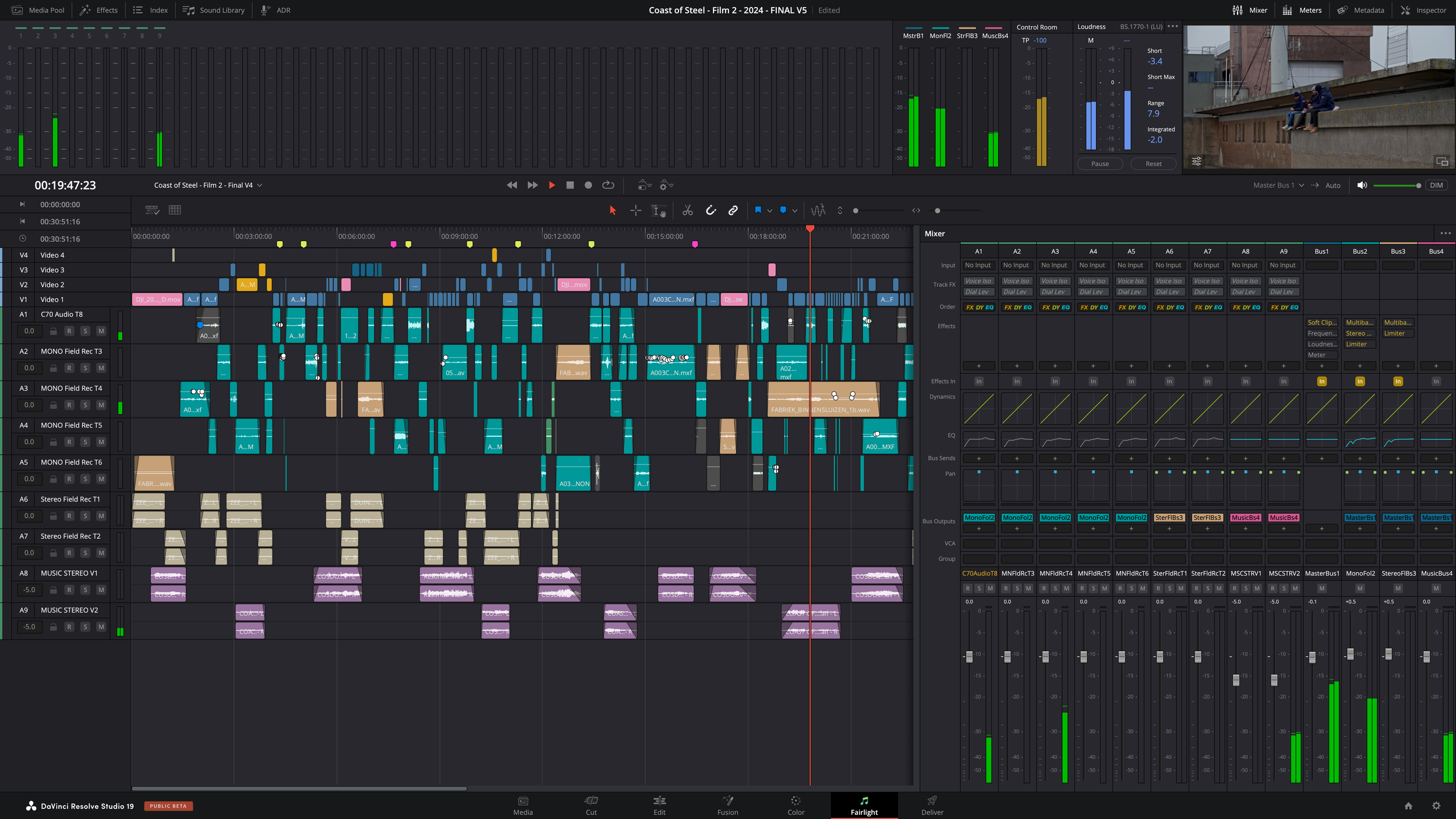Viewport: 1456px width, 819px height.
Task: Arm record on track A3 MONO Field Rec T4
Action: [x=69, y=405]
